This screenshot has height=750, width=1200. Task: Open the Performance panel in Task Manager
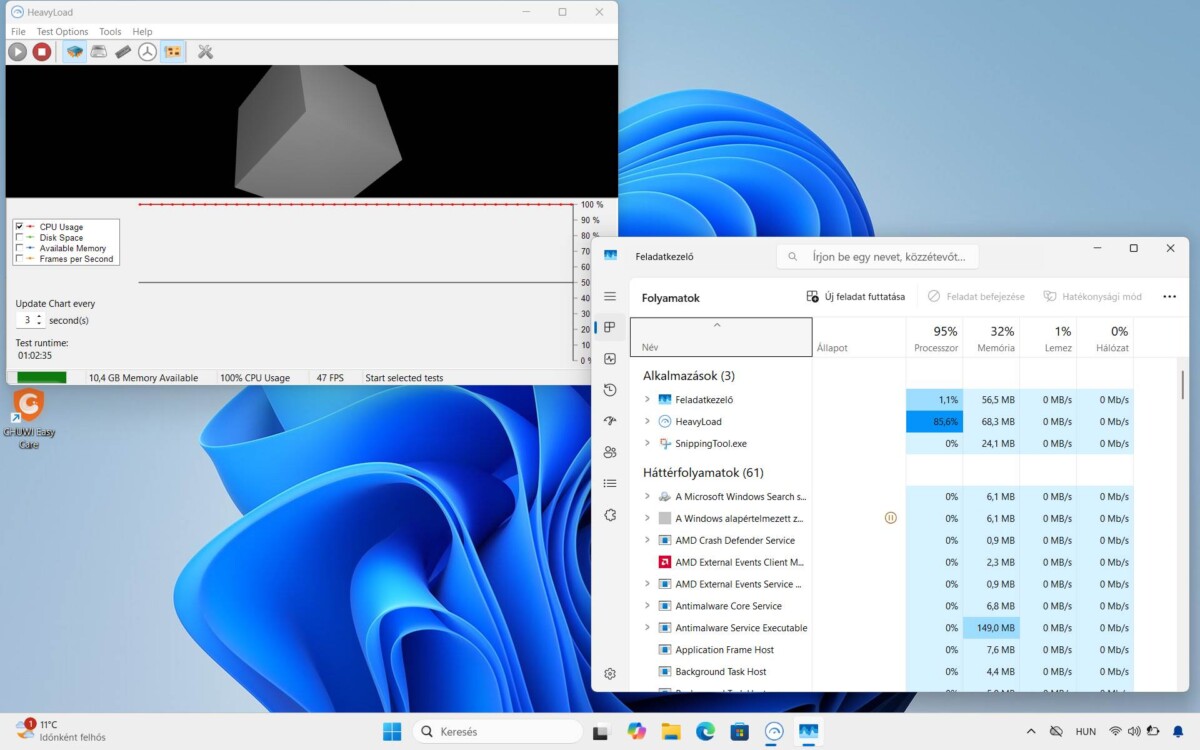tap(609, 358)
